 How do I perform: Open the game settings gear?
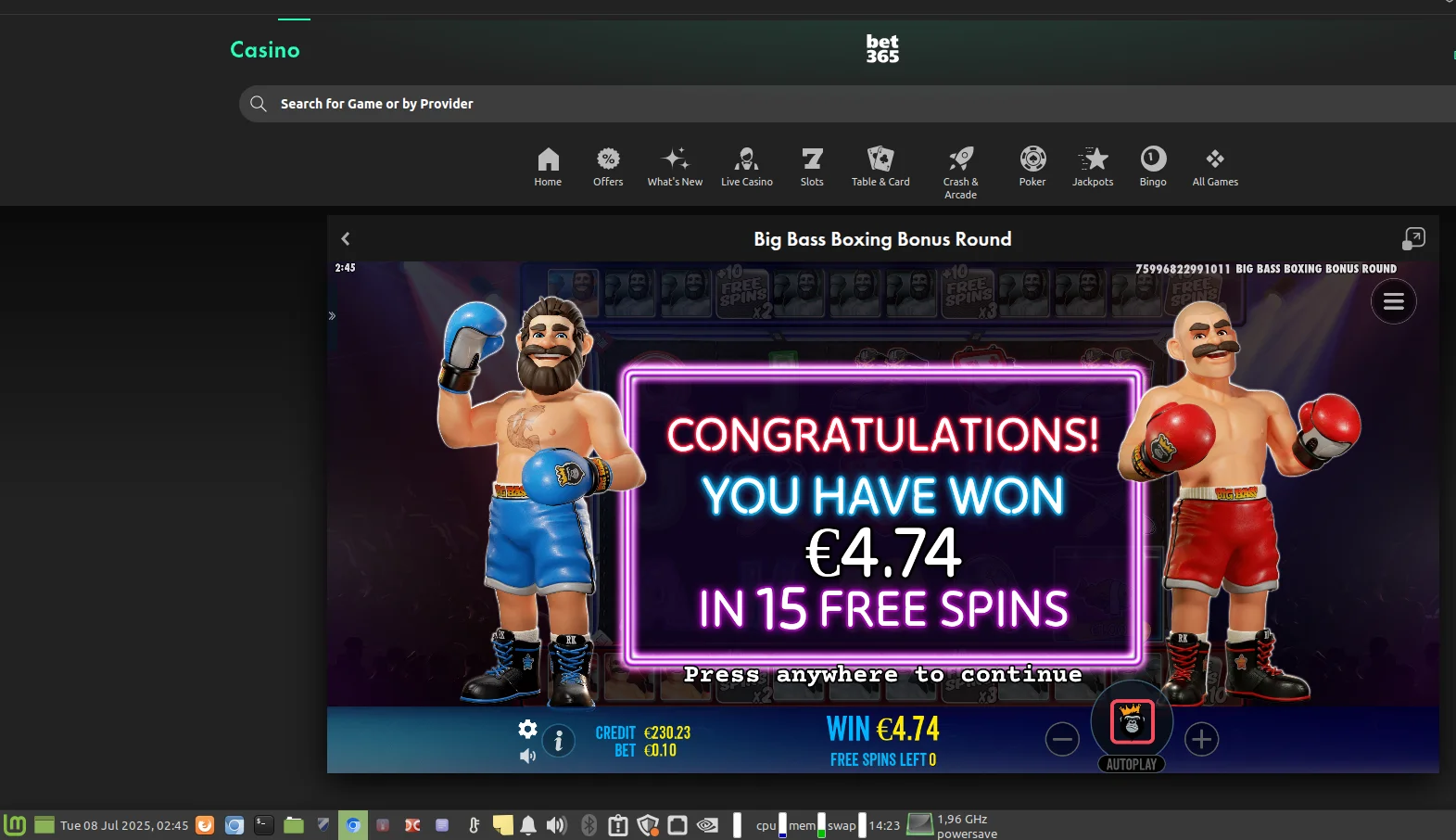[x=527, y=729]
